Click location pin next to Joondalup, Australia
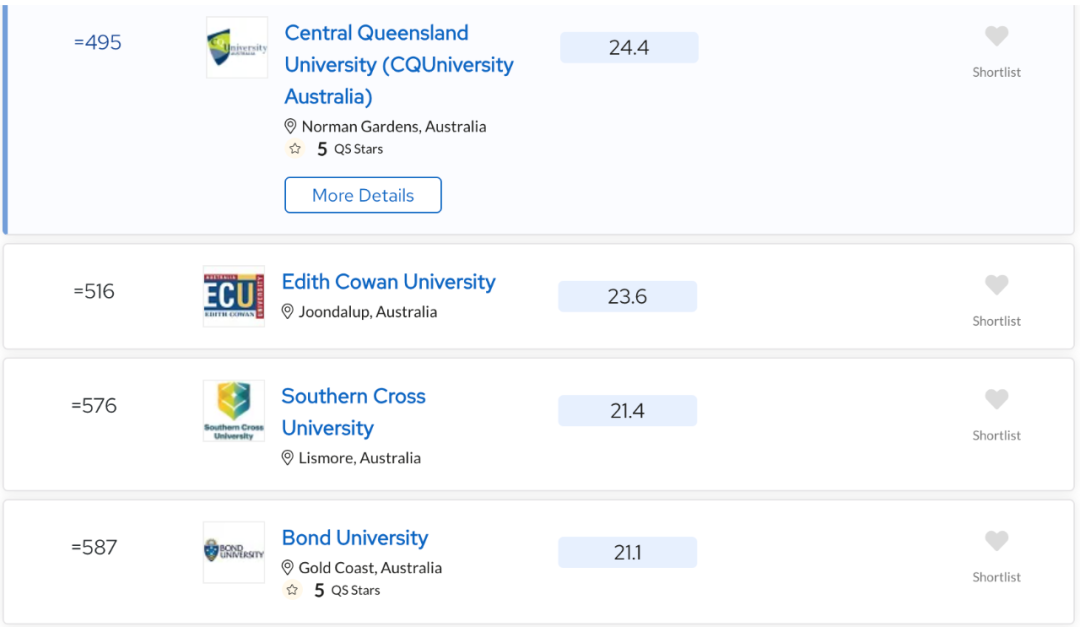Screen dimensions: 1080x627 pos(287,311)
